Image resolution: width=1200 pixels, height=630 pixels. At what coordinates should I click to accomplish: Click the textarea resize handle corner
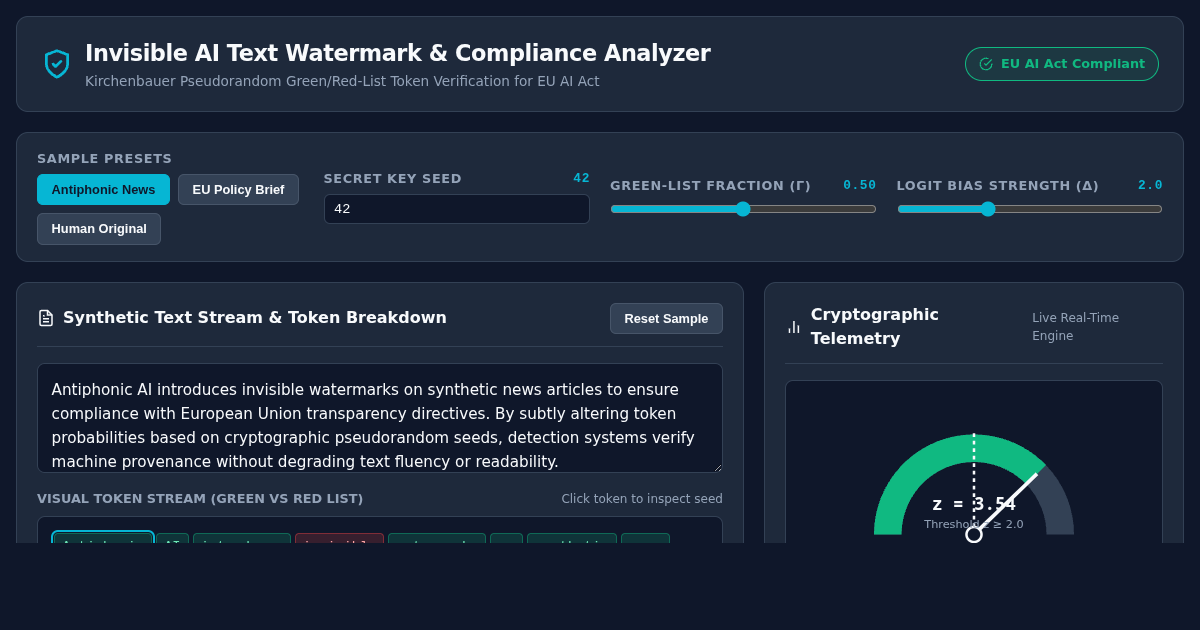tap(716, 466)
